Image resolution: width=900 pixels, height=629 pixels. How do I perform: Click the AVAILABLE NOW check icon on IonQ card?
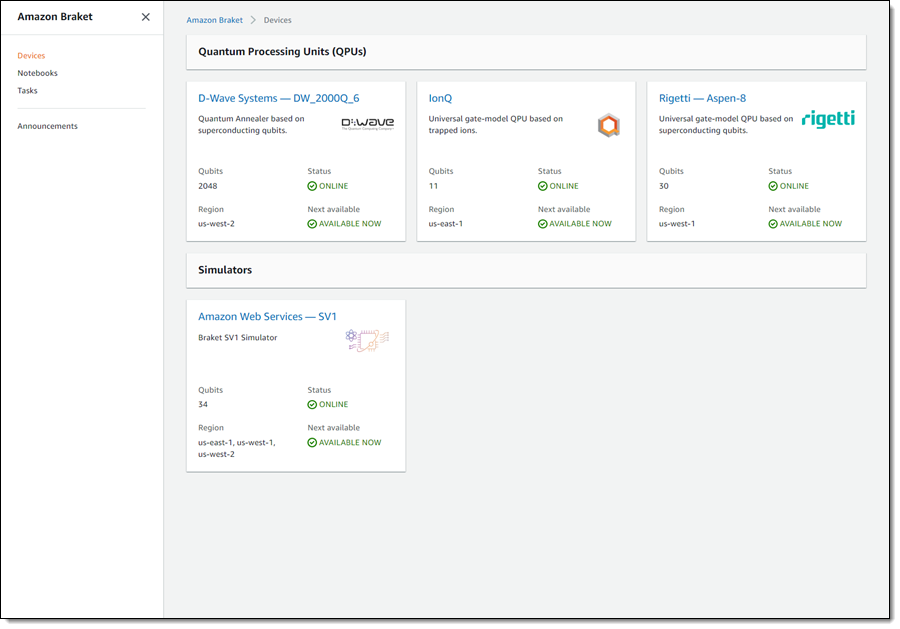(x=542, y=224)
